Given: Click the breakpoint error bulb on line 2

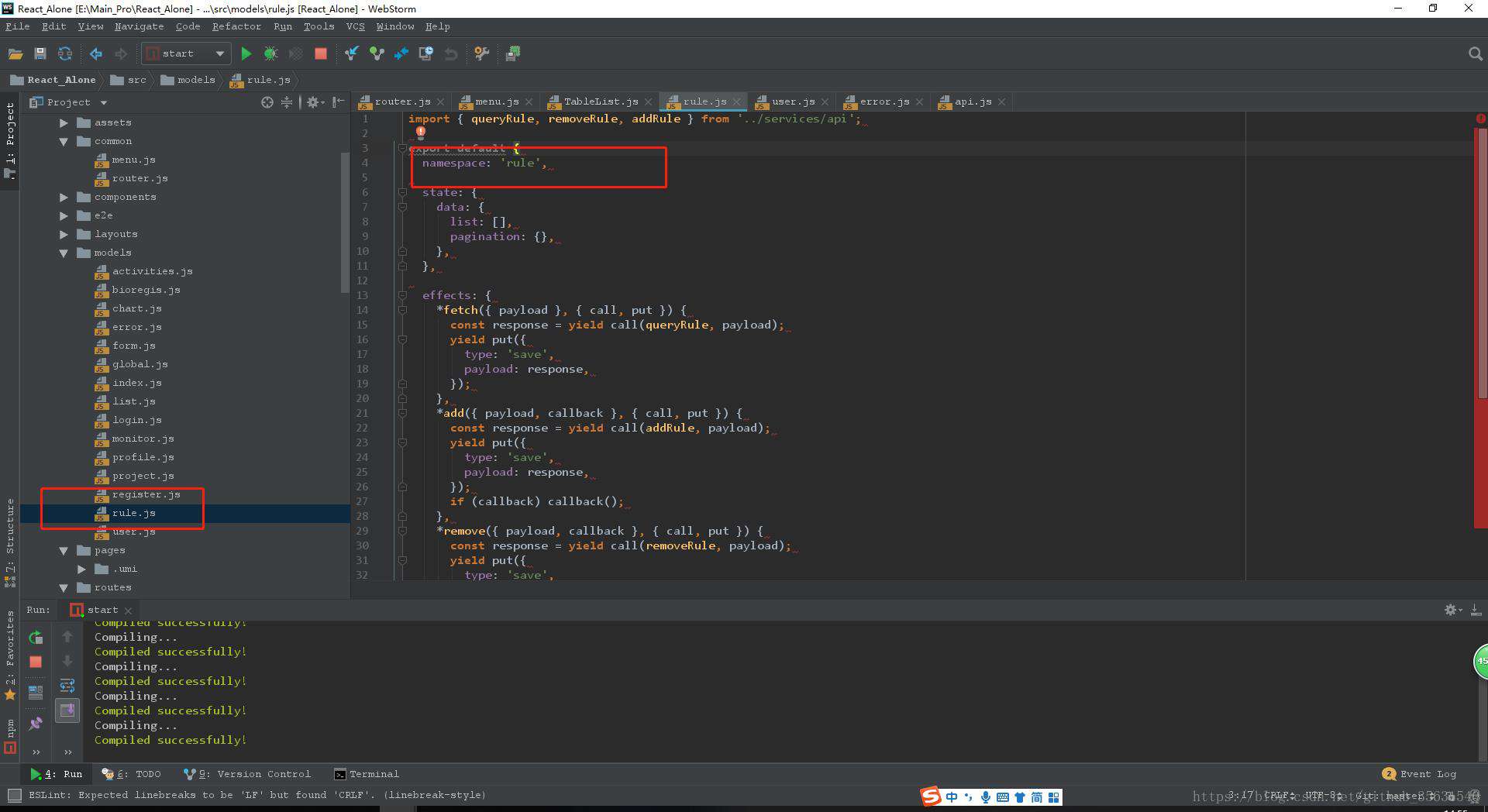Looking at the screenshot, I should pos(421,132).
